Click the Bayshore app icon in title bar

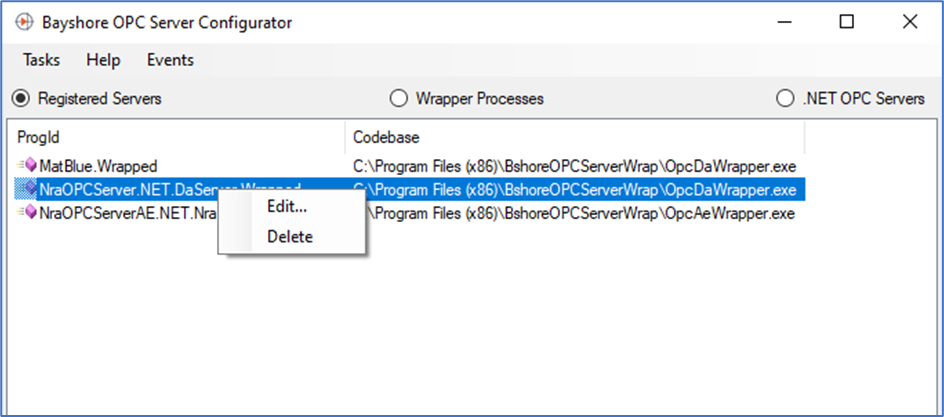coord(22,22)
